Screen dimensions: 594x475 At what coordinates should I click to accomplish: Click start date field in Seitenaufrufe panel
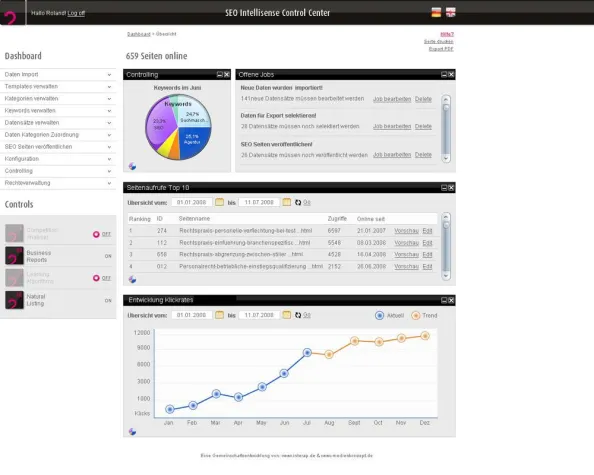click(x=192, y=202)
